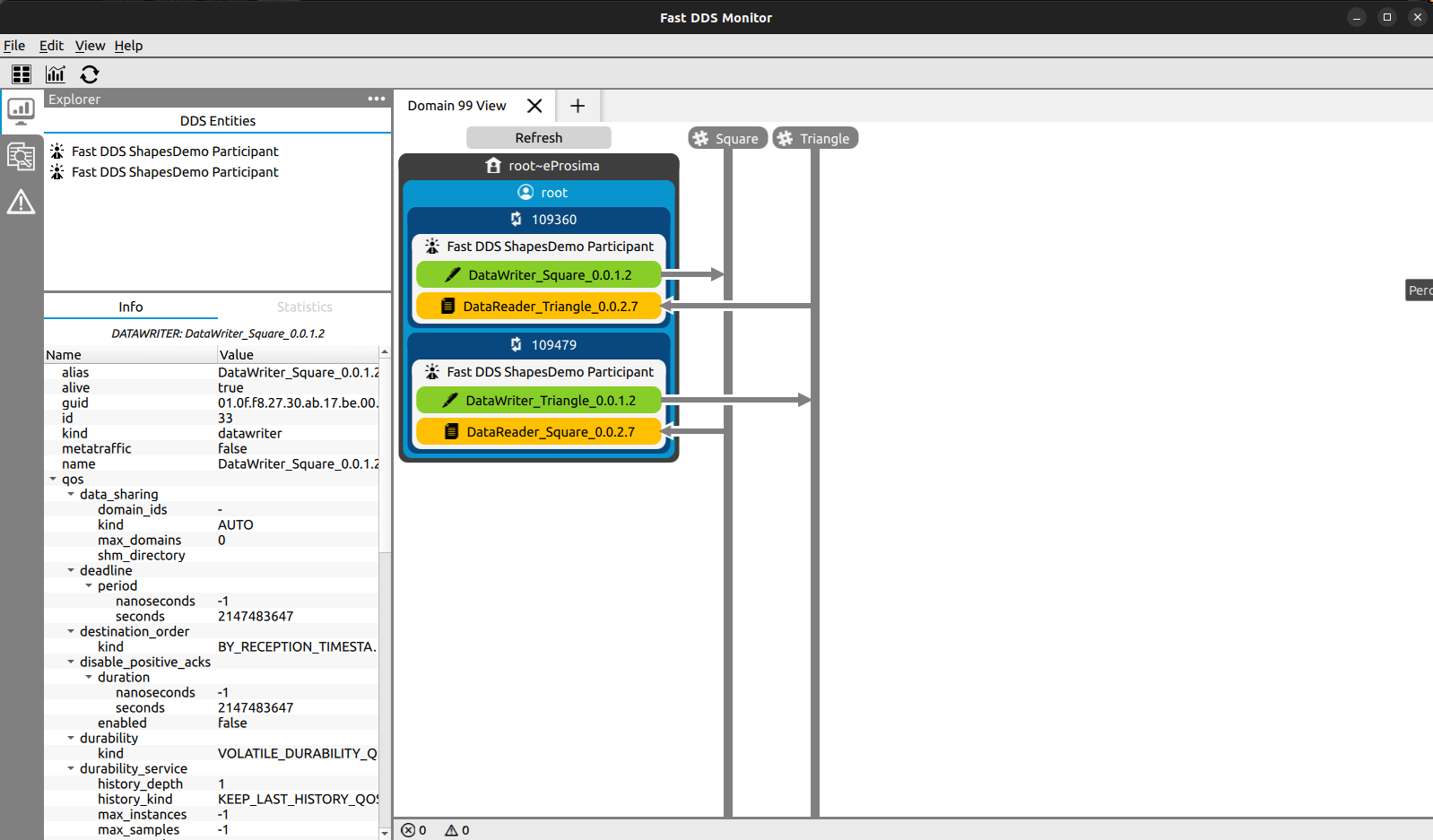Open the Explorer three-dots options menu
The height and width of the screenshot is (840, 1433).
click(x=377, y=99)
